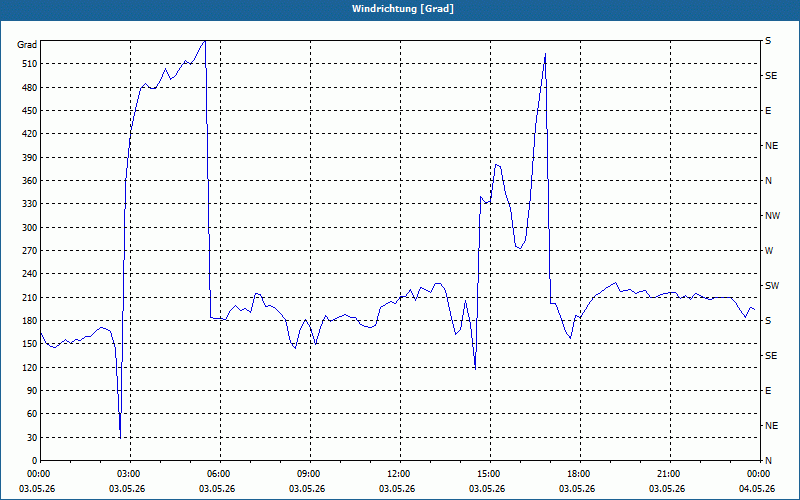The width and height of the screenshot is (800, 500).
Task: Click the "03.05.26" date under "12:00"
Action: [396, 488]
